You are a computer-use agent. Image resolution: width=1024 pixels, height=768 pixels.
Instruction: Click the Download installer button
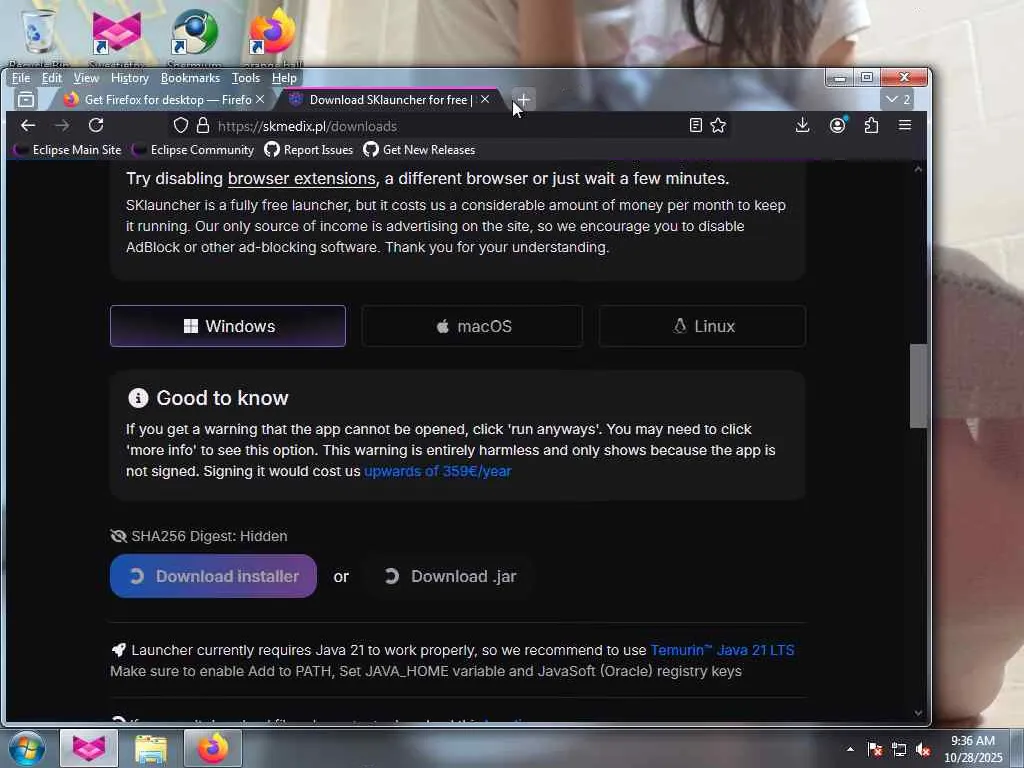214,576
